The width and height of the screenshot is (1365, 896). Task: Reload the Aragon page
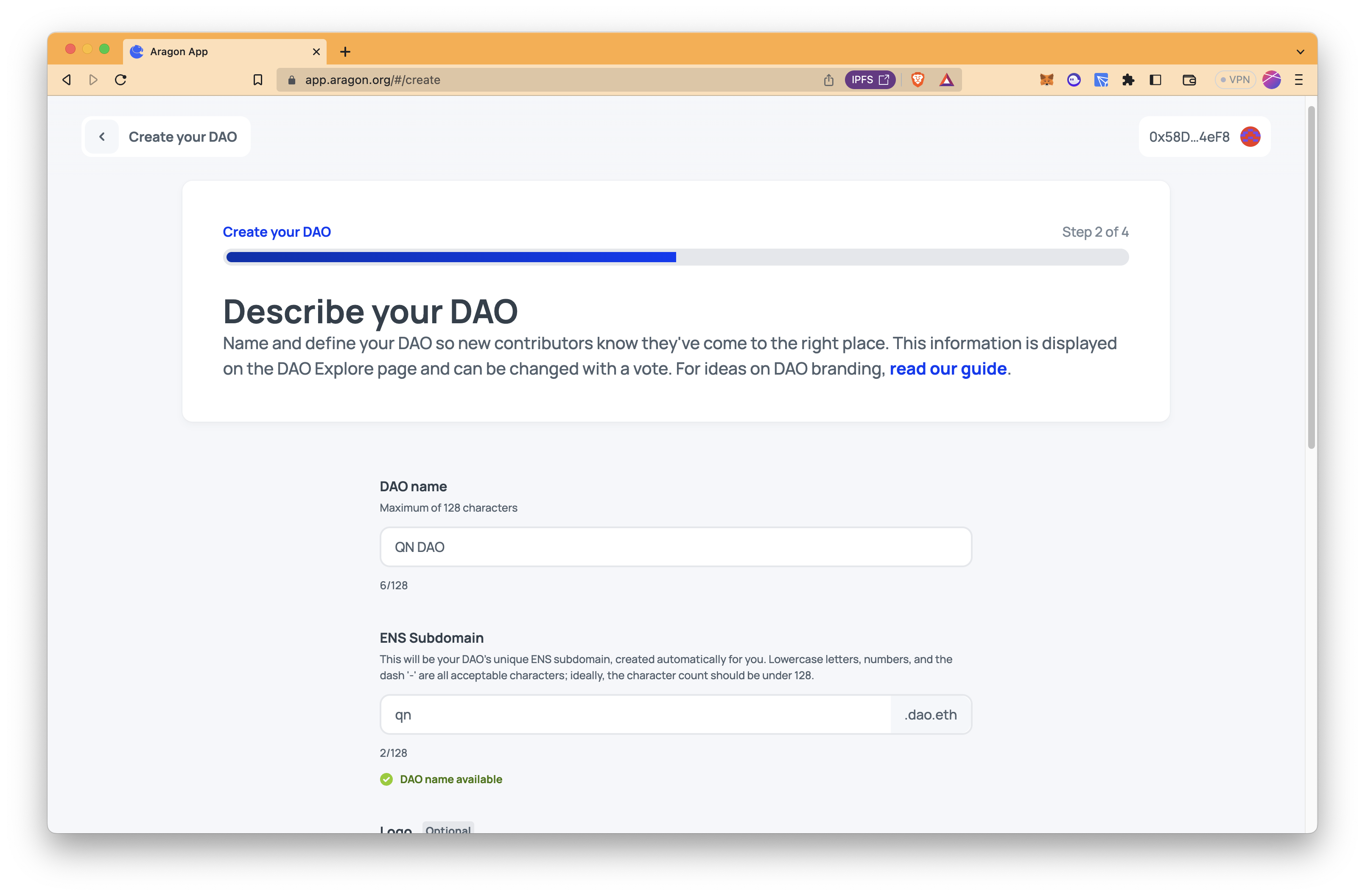pyautogui.click(x=120, y=80)
